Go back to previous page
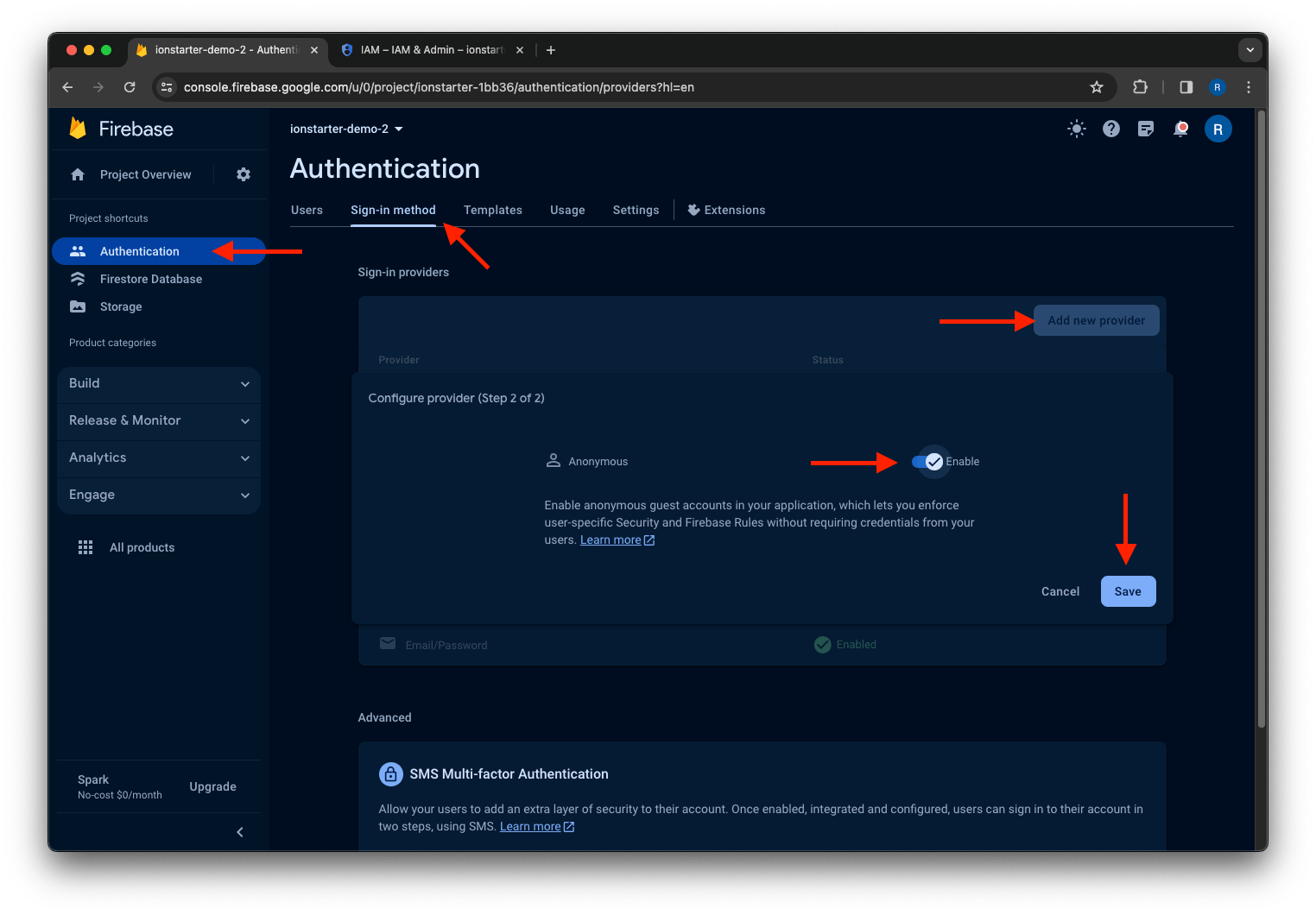The image size is (1316, 915). 67,87
